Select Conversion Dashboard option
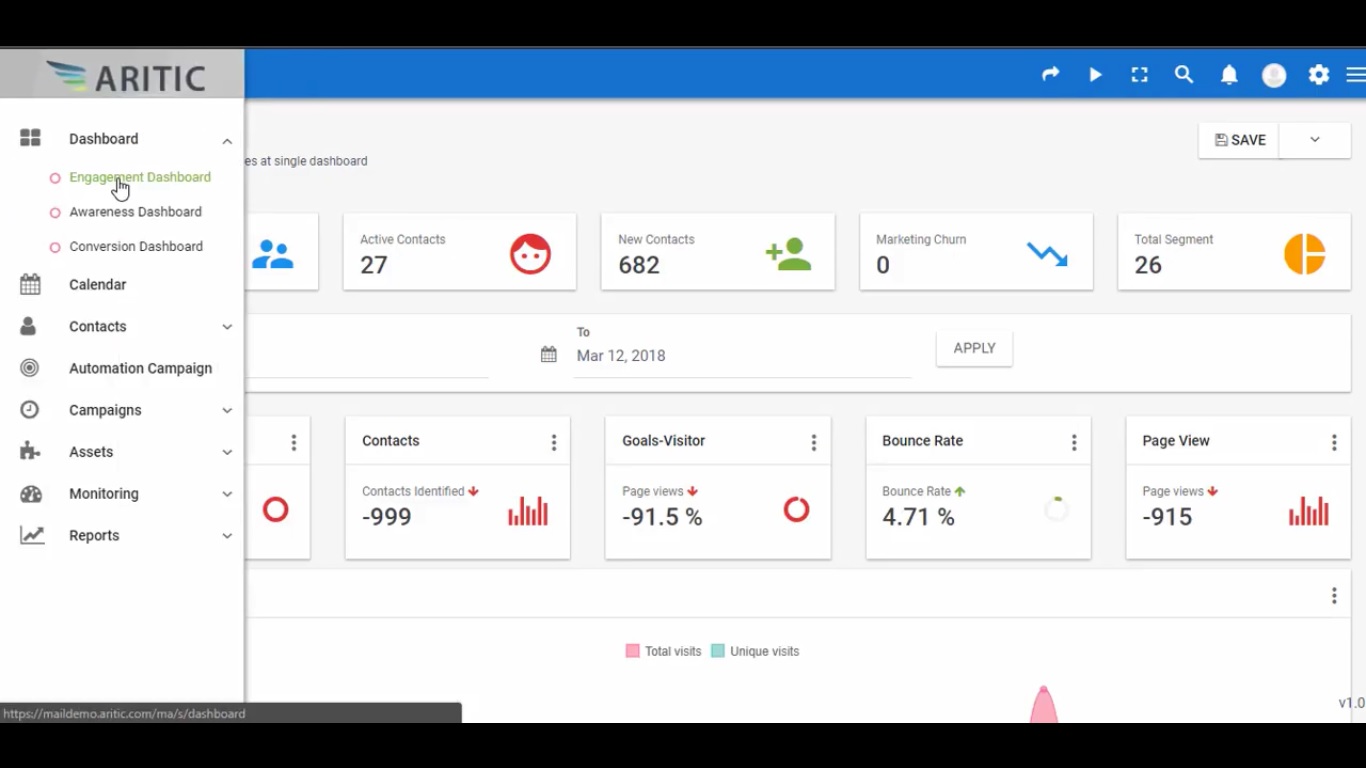Screen dimensions: 1366x768 [135, 247]
